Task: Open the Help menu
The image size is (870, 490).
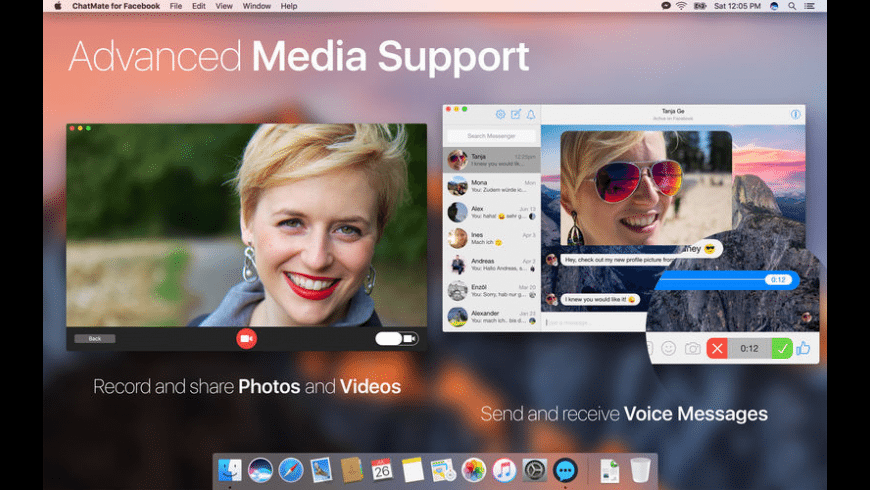Action: click(x=289, y=6)
